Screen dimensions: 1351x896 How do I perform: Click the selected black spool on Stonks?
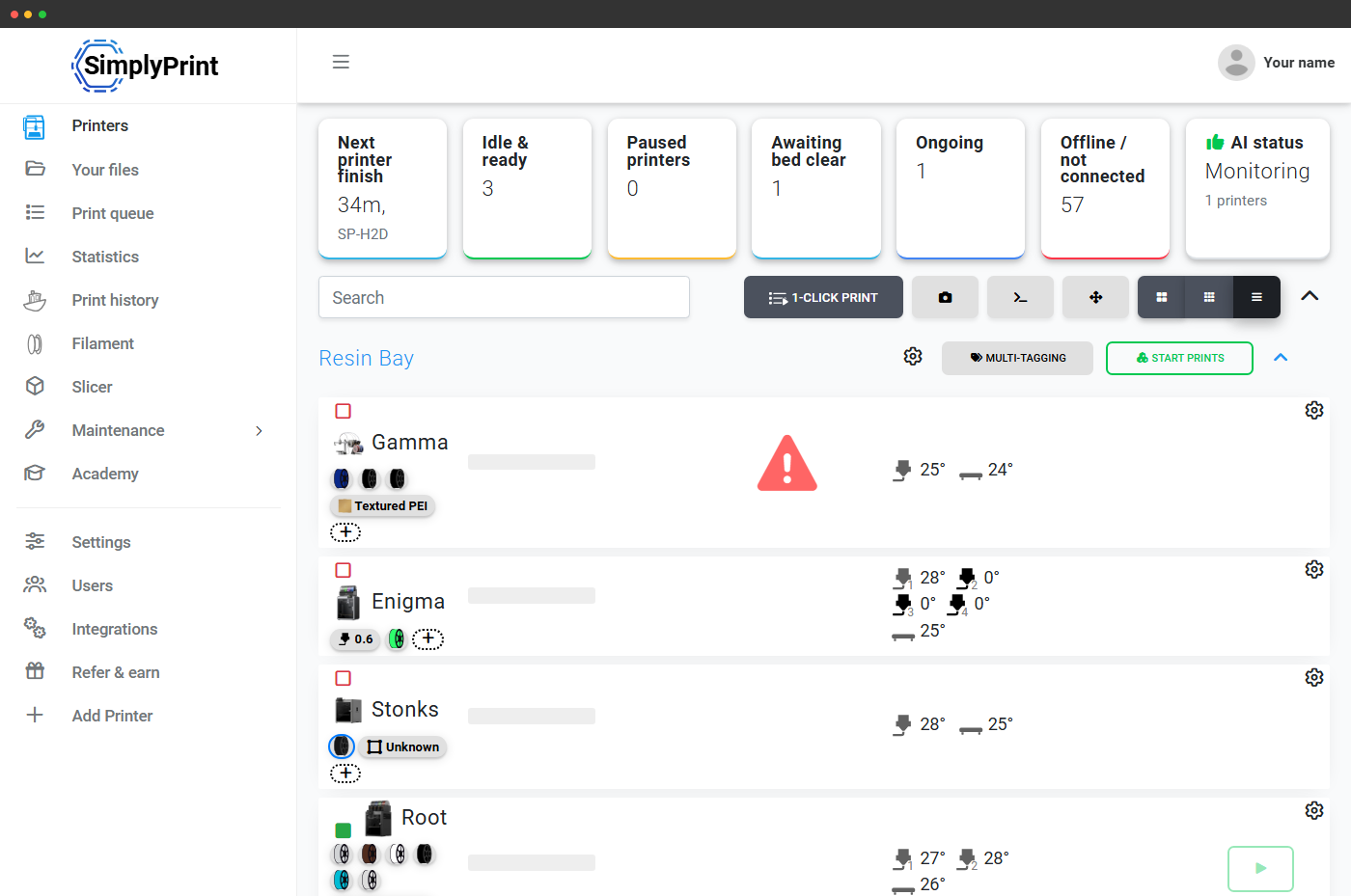coord(342,747)
